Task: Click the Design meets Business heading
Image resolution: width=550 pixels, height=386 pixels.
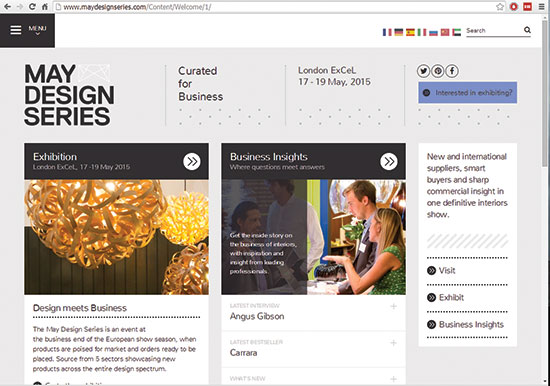Action: point(80,308)
